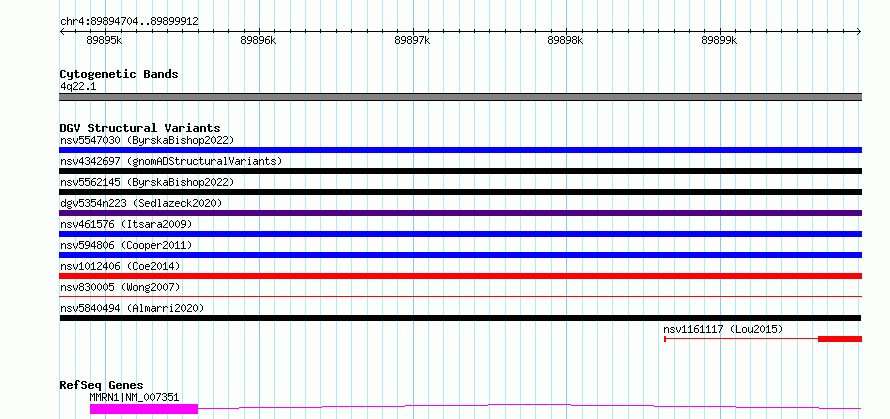Click the MMRN1|NM_007351 gene label
Viewport: 890px width, 419px height.
point(135,397)
